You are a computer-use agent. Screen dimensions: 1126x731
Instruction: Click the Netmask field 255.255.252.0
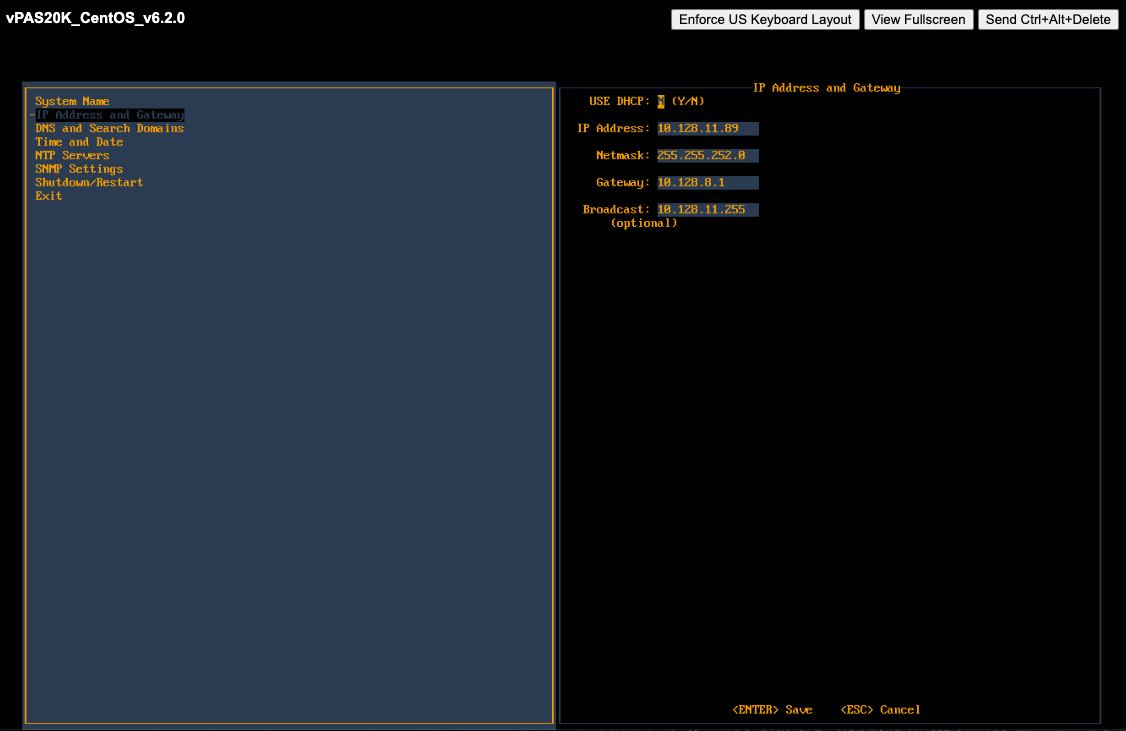pyautogui.click(x=708, y=156)
